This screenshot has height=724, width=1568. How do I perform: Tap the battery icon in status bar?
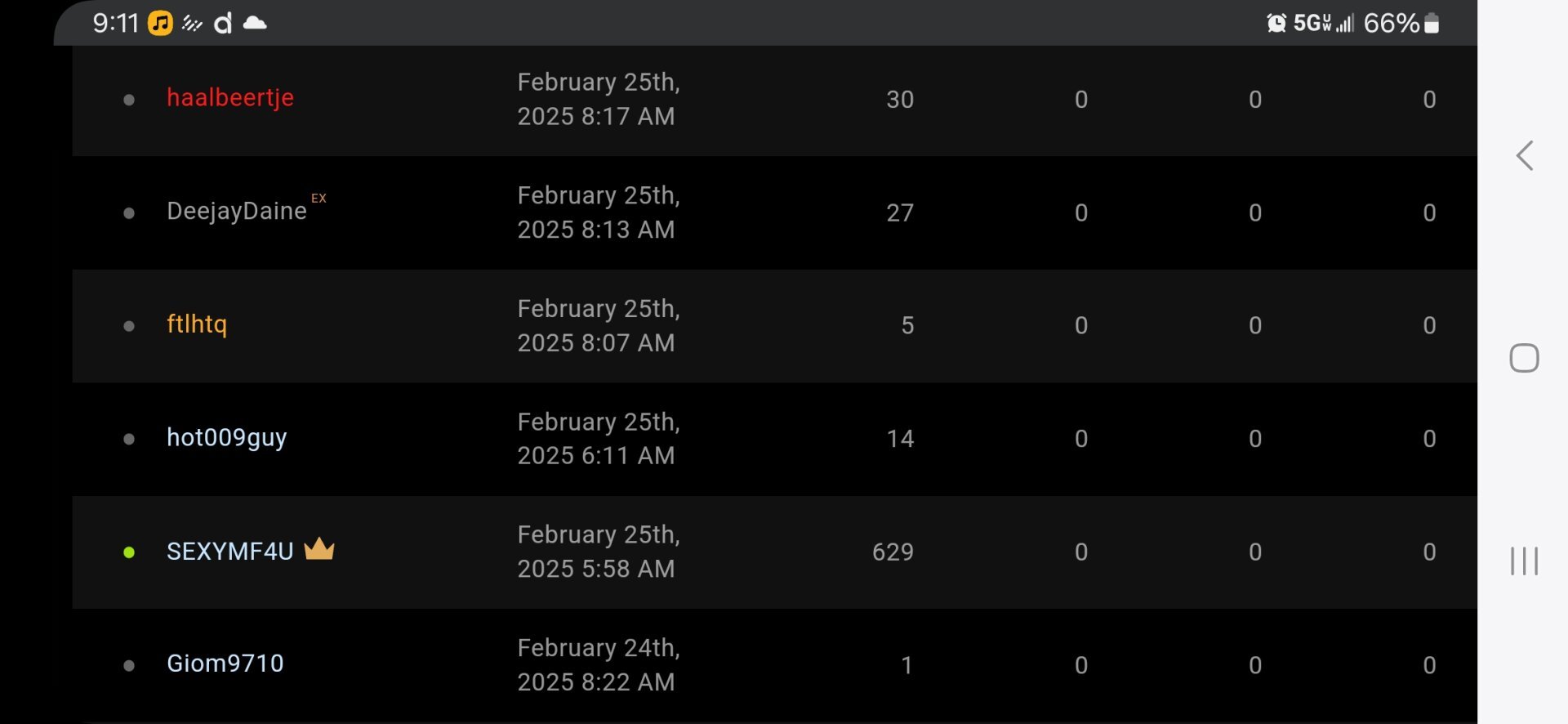[1432, 23]
